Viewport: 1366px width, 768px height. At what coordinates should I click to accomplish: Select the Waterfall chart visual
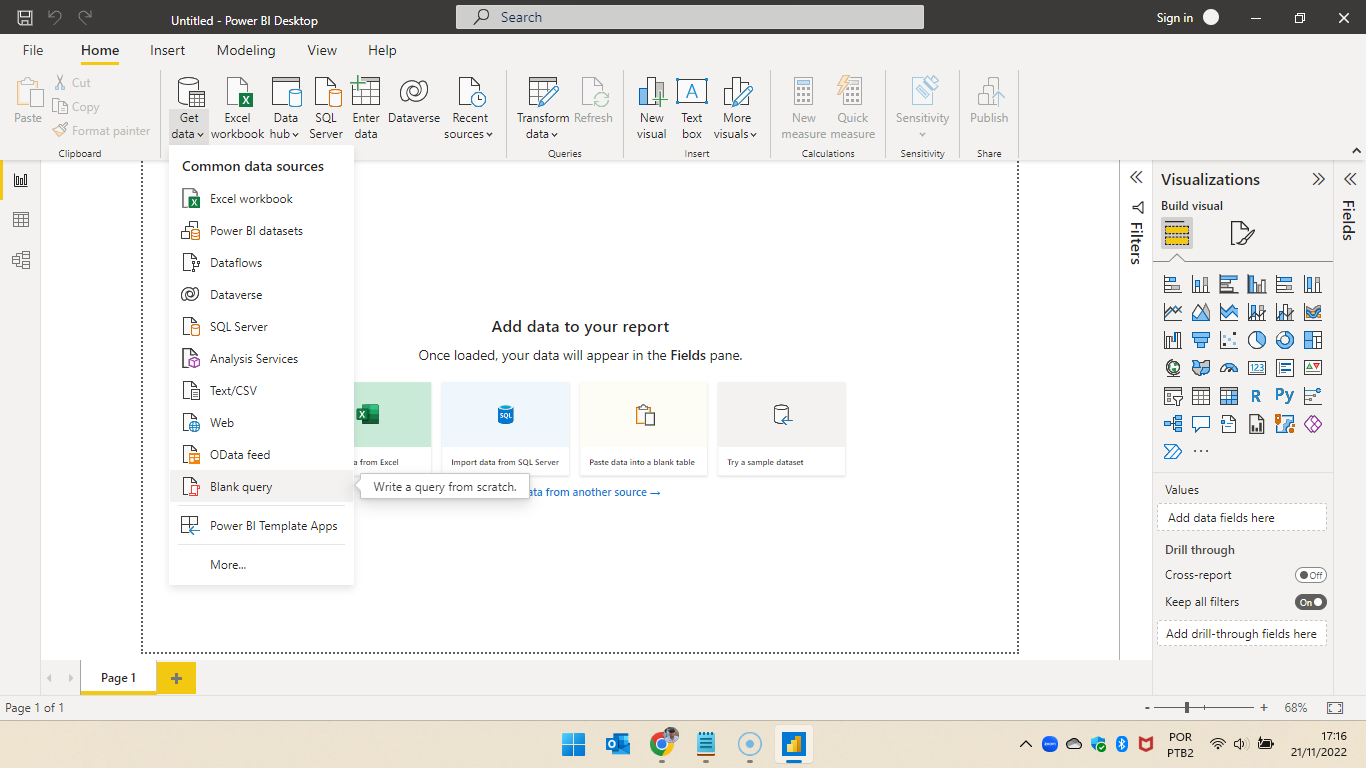point(1173,340)
